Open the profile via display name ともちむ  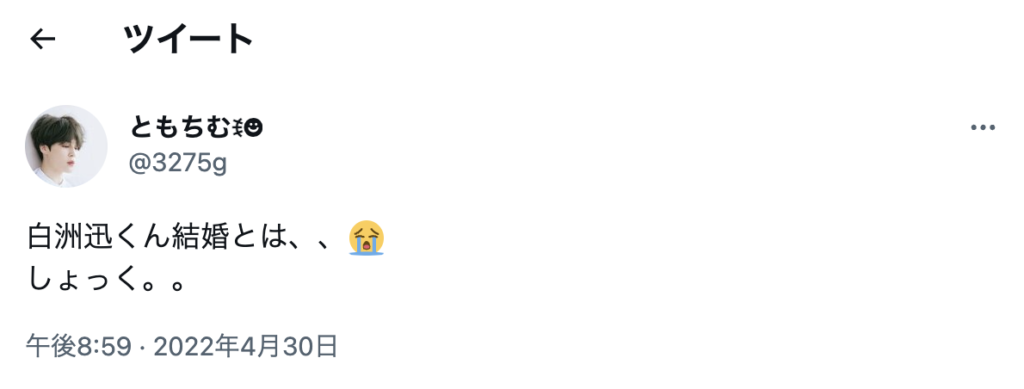pos(181,128)
